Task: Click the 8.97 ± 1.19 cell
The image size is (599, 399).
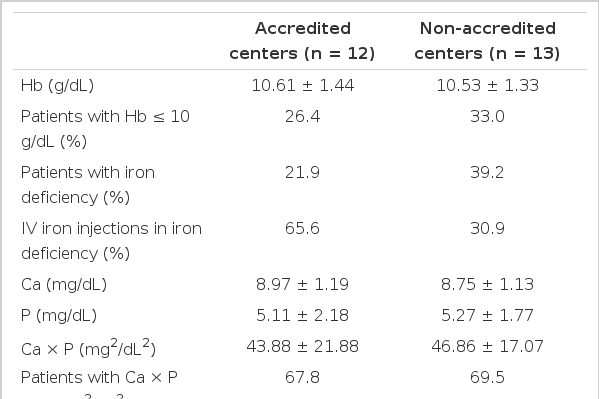Action: (302, 284)
